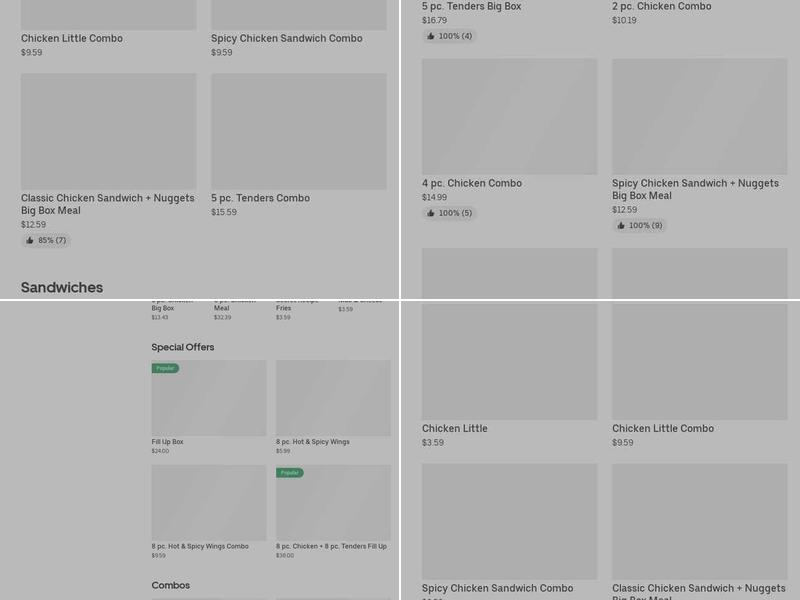The height and width of the screenshot is (600, 800).
Task: Open the 8 pc. Hot & Spicy Wings image
Action: tap(333, 398)
